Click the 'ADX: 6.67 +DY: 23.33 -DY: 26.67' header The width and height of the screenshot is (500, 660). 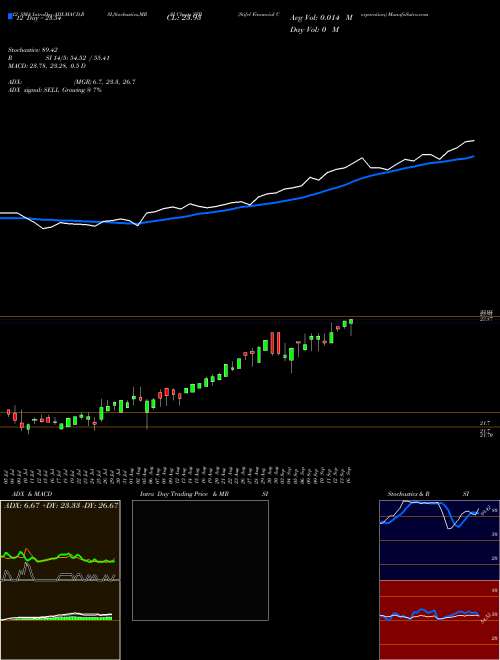coord(61,505)
